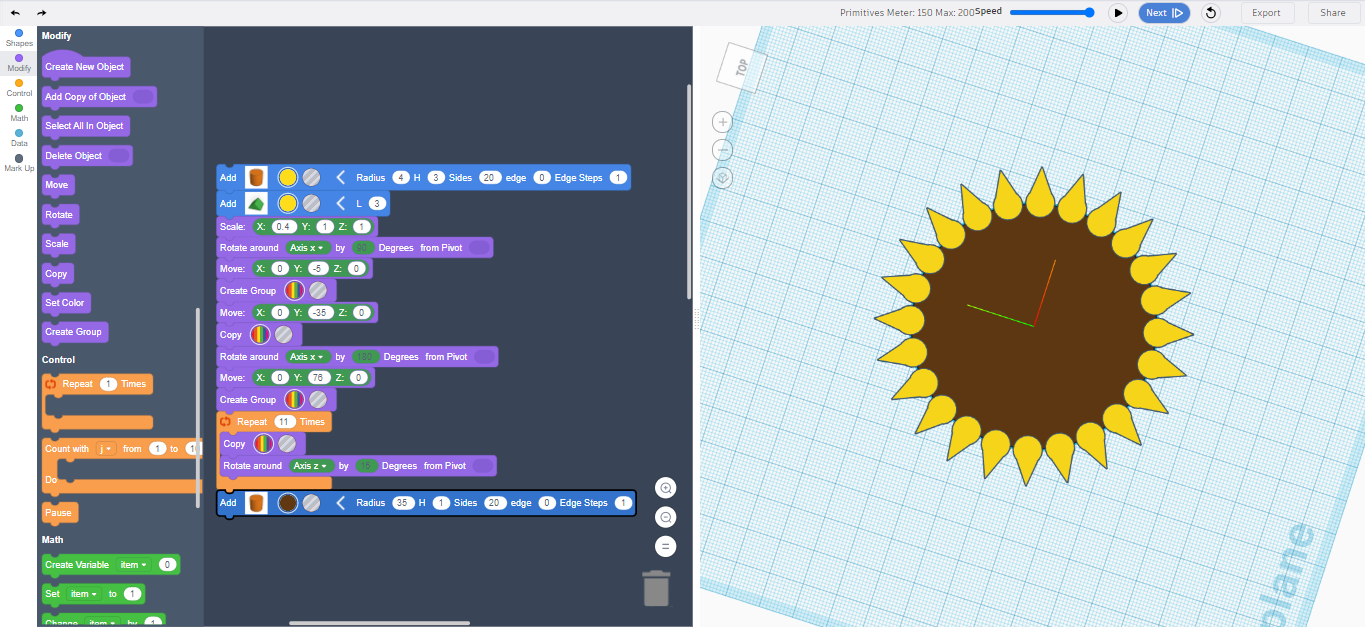
Task: Click the green roof shape icon on L 3 block
Action: (257, 204)
